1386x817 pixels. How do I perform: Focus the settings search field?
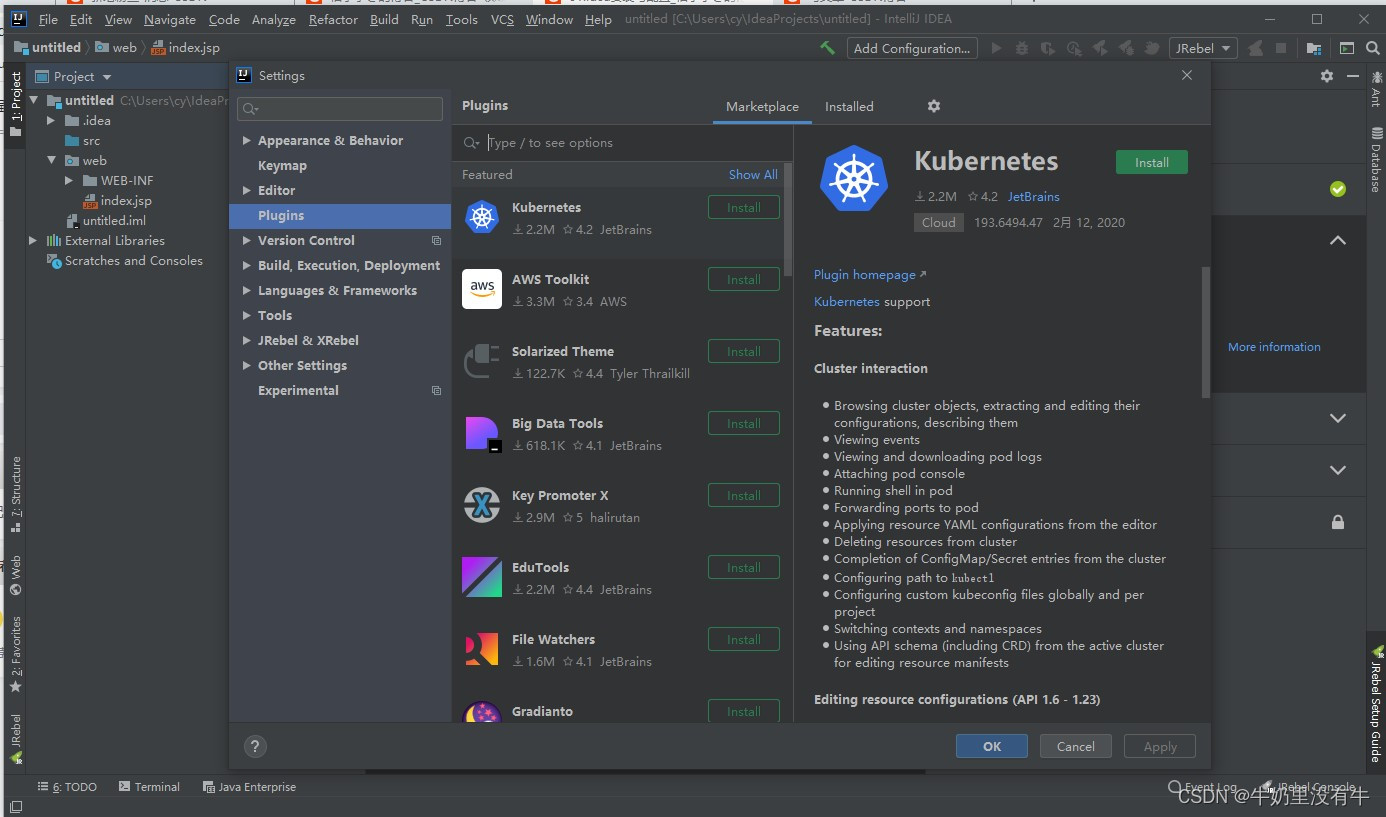click(x=340, y=108)
